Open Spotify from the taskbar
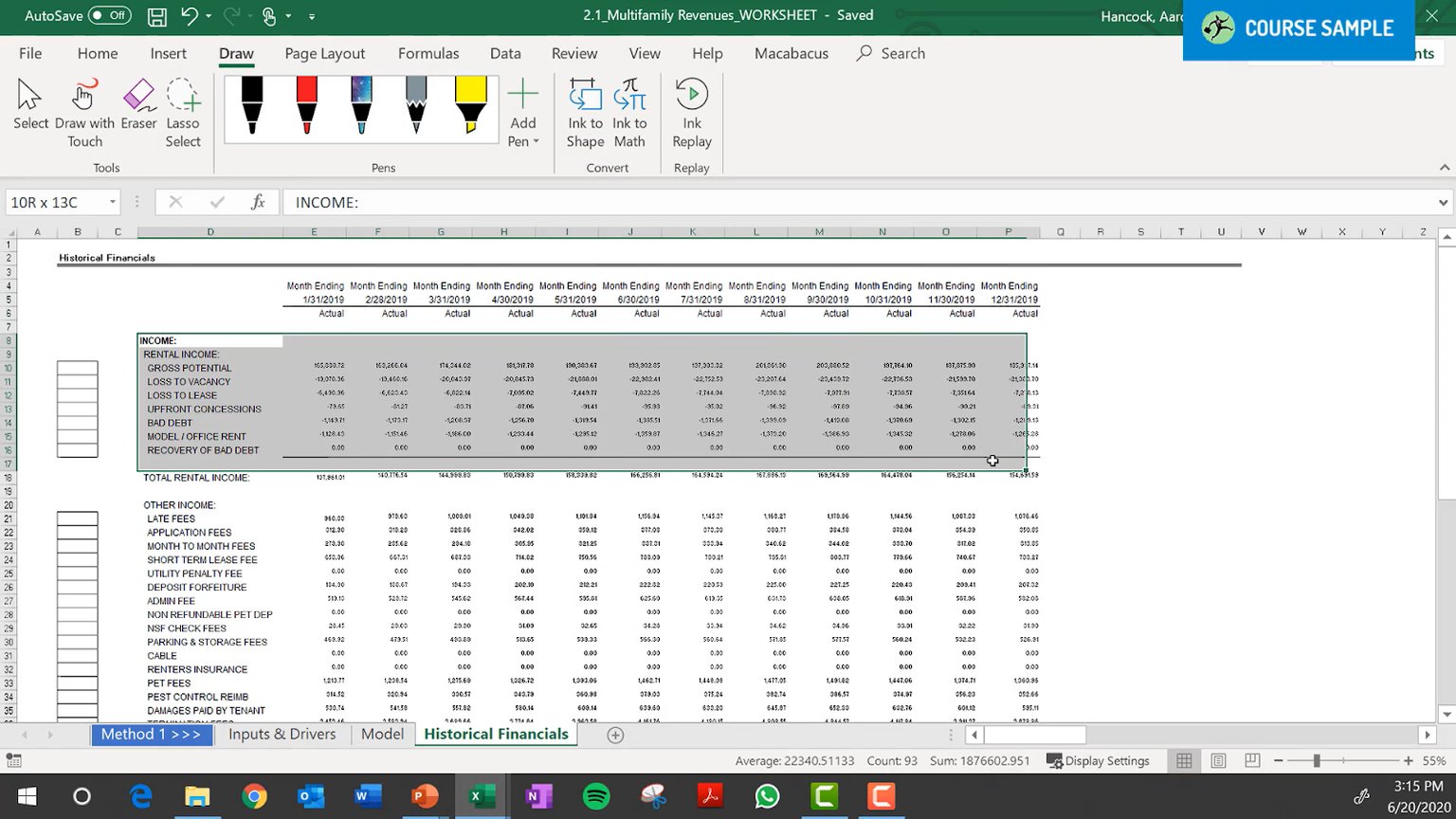1456x819 pixels. tap(596, 796)
